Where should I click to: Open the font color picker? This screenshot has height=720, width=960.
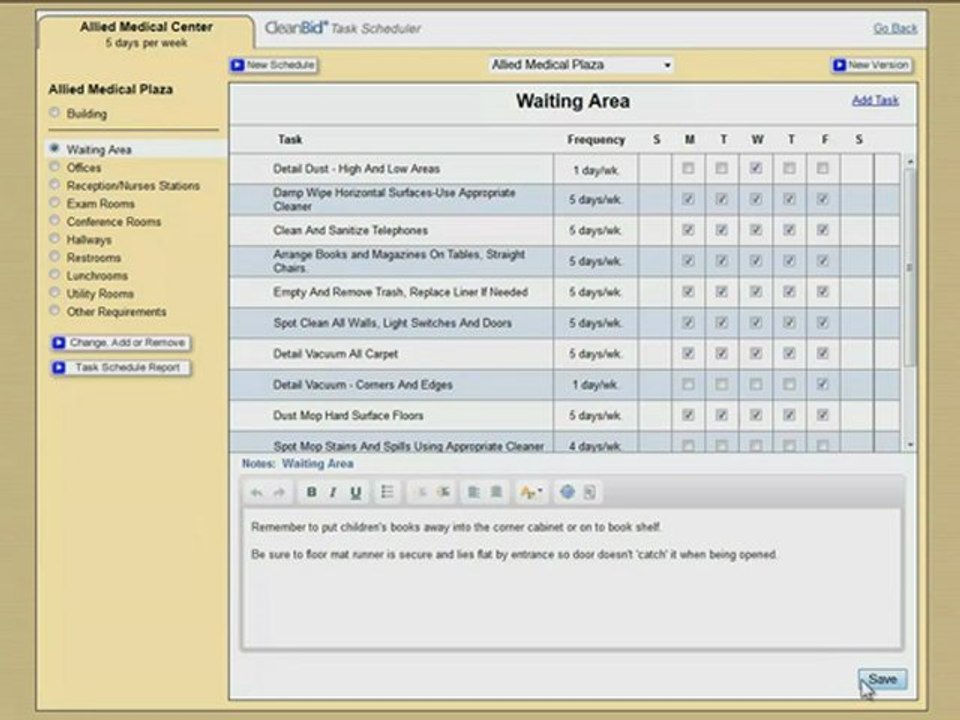pos(530,492)
